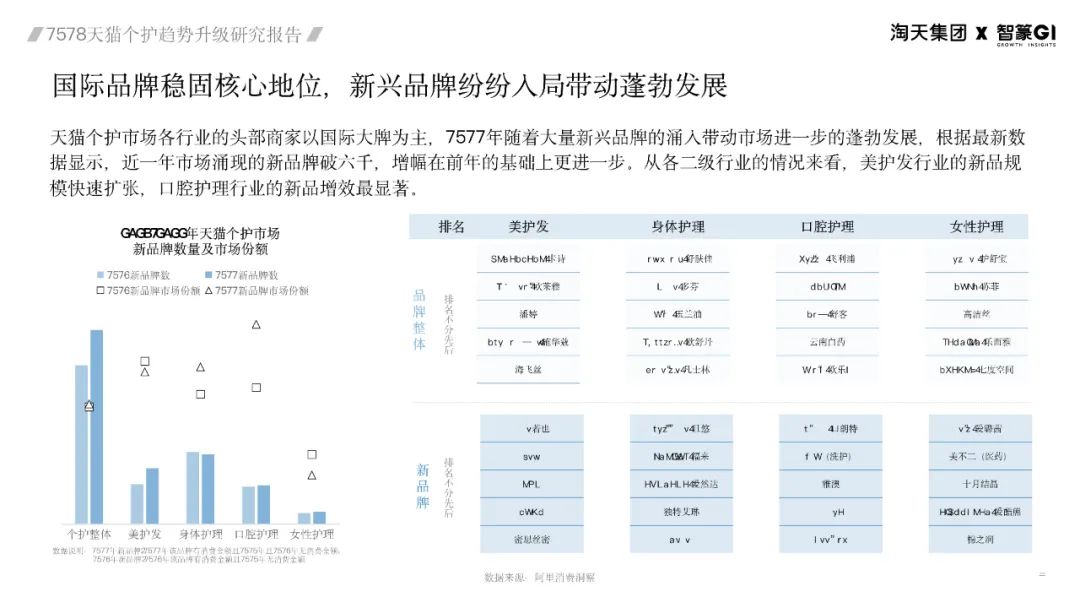Click the 排名 table header
The width and height of the screenshot is (1080, 608).
pos(451,227)
